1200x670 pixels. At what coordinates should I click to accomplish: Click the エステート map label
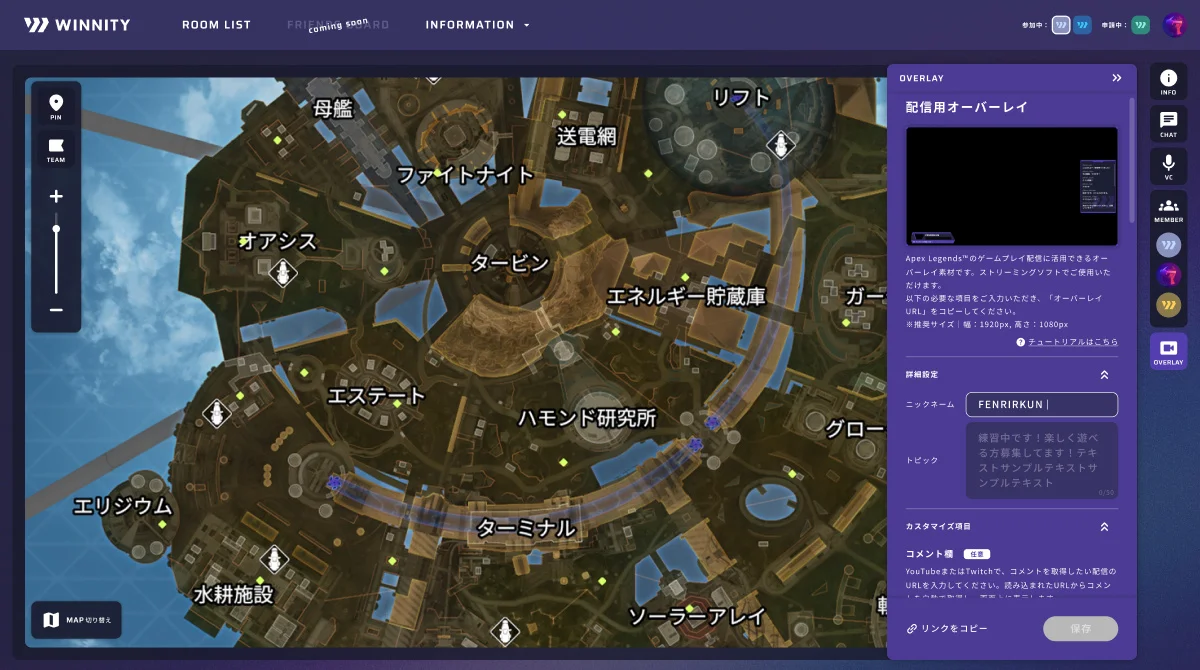[x=377, y=396]
